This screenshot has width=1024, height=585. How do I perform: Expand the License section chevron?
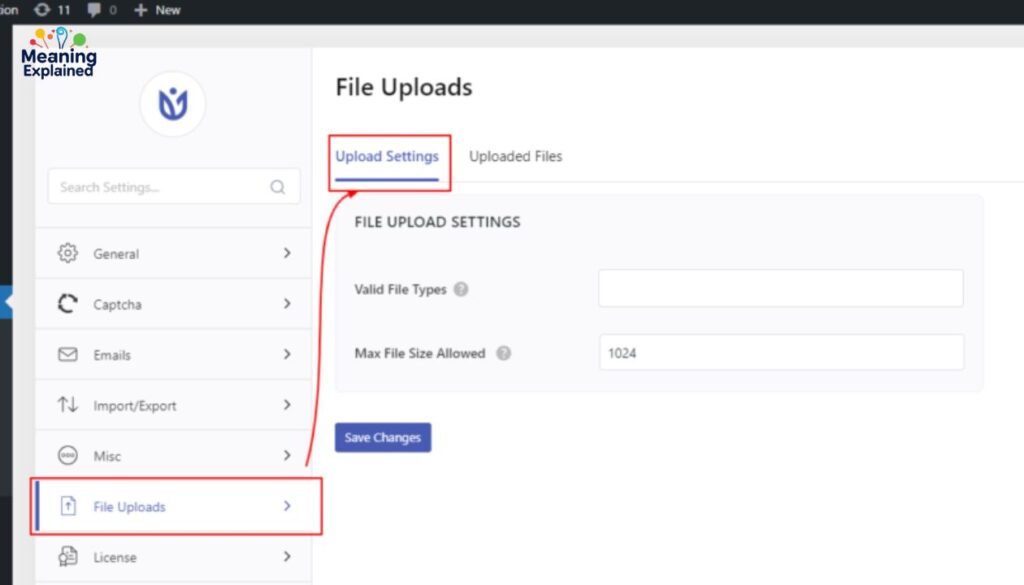click(288, 557)
